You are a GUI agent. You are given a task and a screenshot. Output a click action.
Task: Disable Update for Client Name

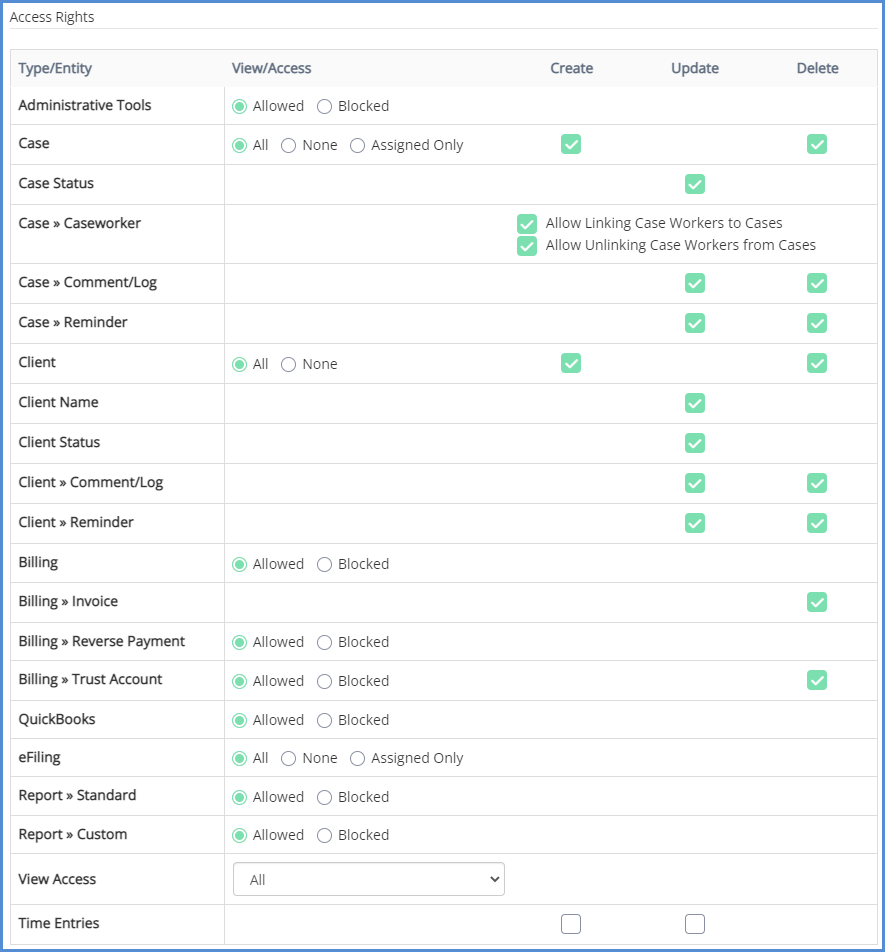click(695, 403)
